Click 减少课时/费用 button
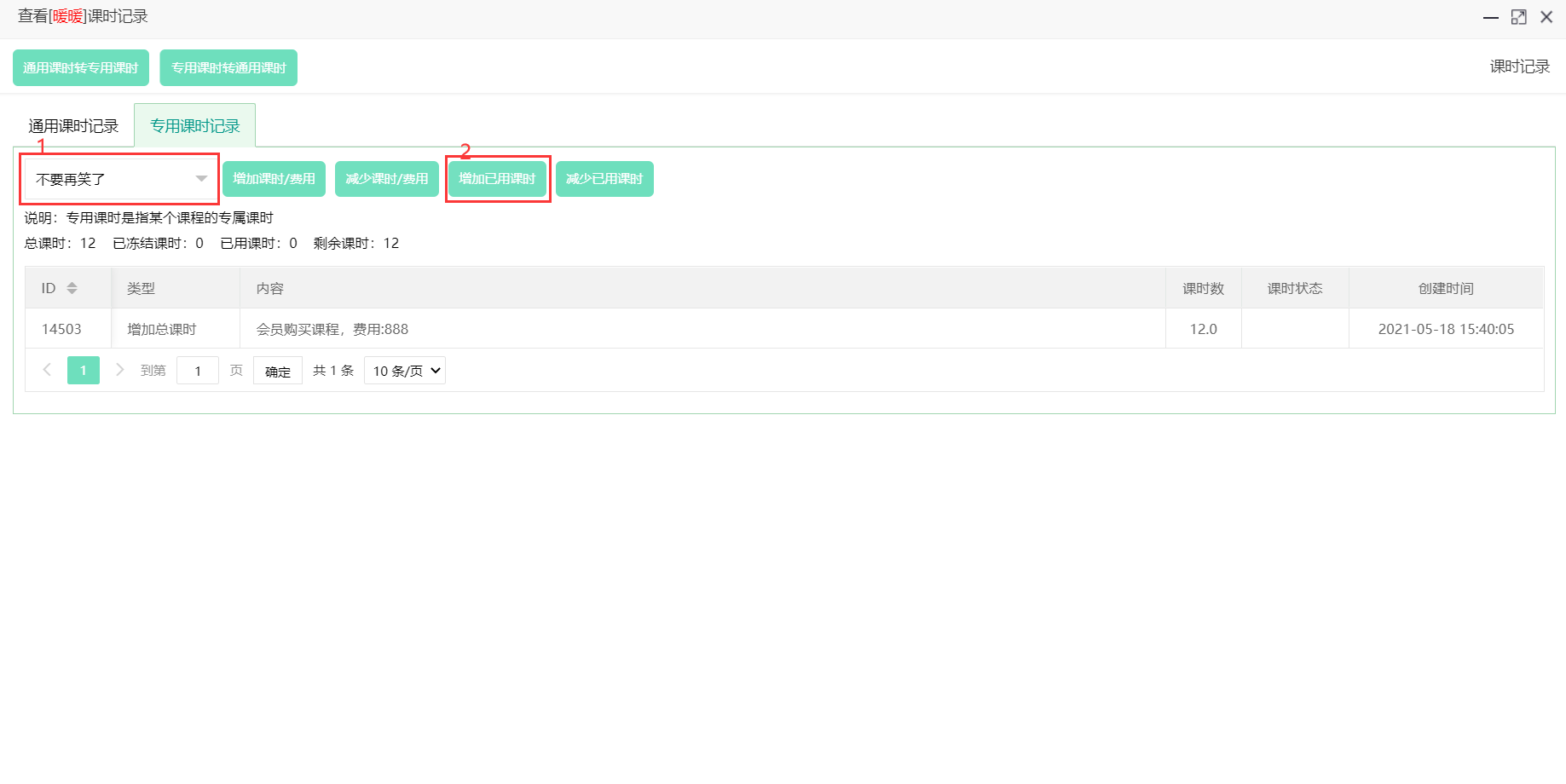This screenshot has width=1566, height=784. 387,179
